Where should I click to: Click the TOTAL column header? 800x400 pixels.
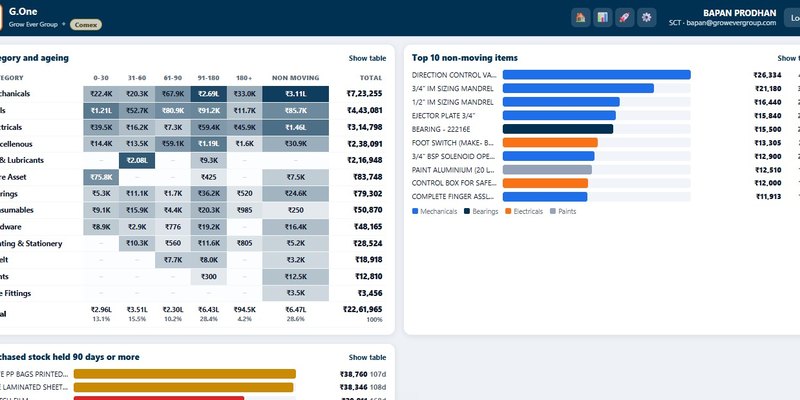point(371,78)
